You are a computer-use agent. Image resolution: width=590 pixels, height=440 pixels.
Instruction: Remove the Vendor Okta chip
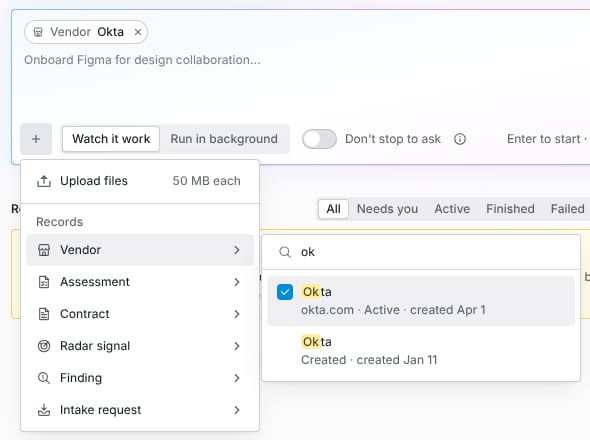tap(138, 32)
